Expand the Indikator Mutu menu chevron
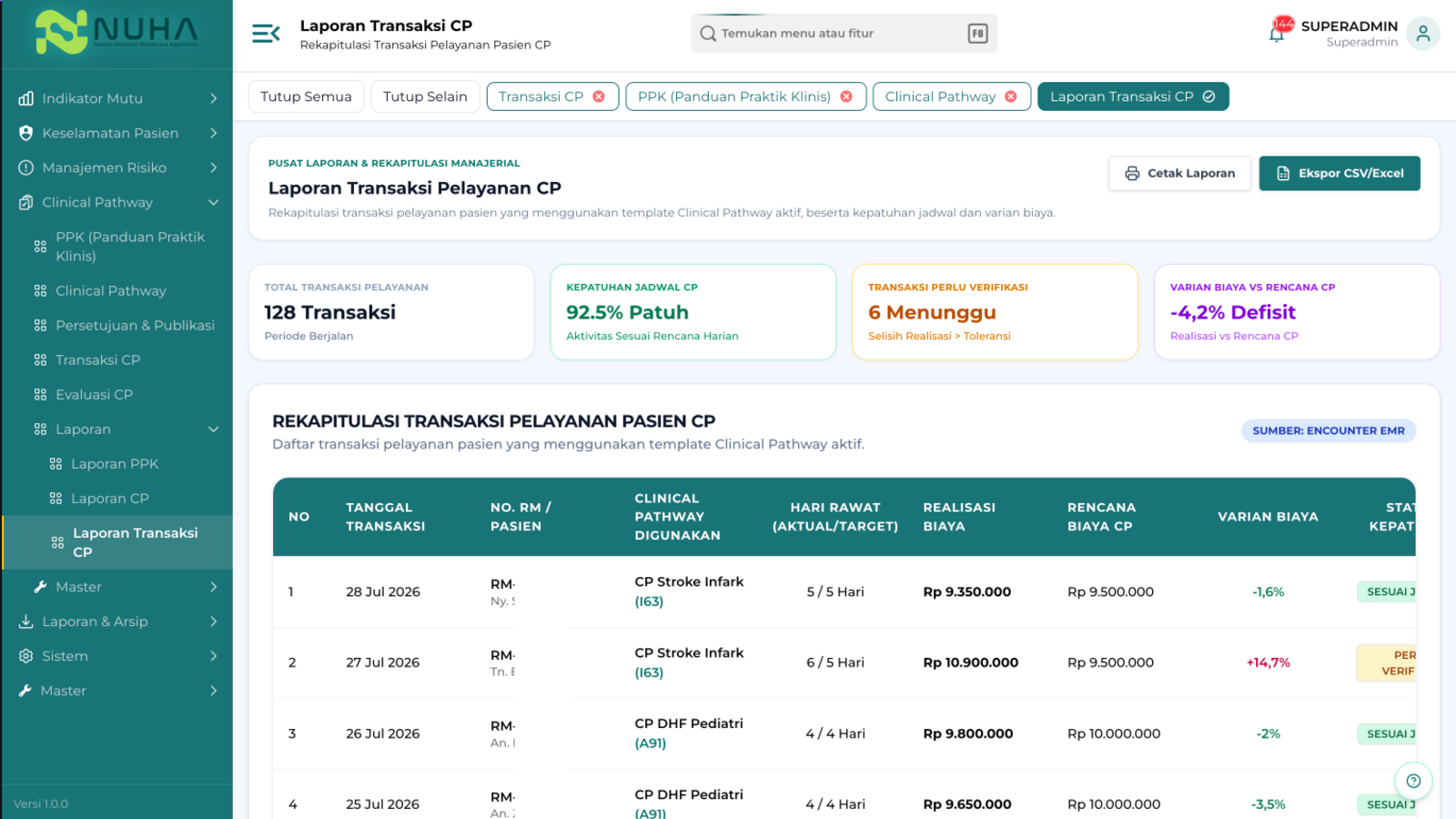Image resolution: width=1456 pixels, height=819 pixels. point(214,98)
